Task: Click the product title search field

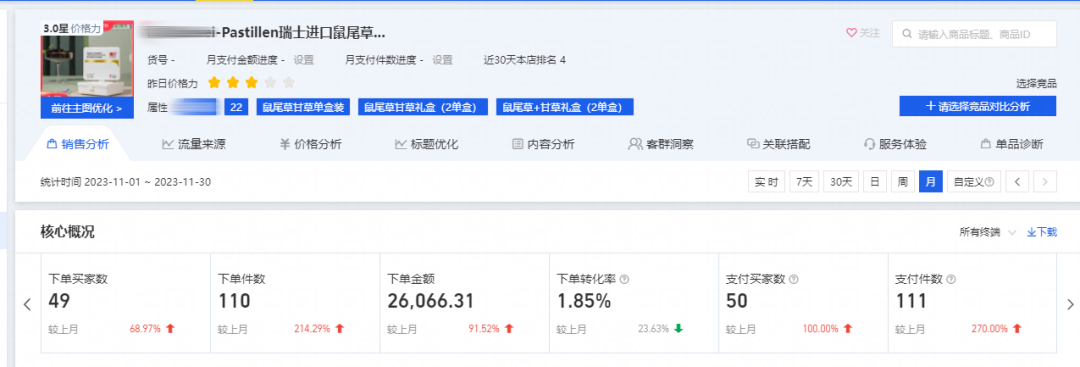Action: tap(974, 34)
